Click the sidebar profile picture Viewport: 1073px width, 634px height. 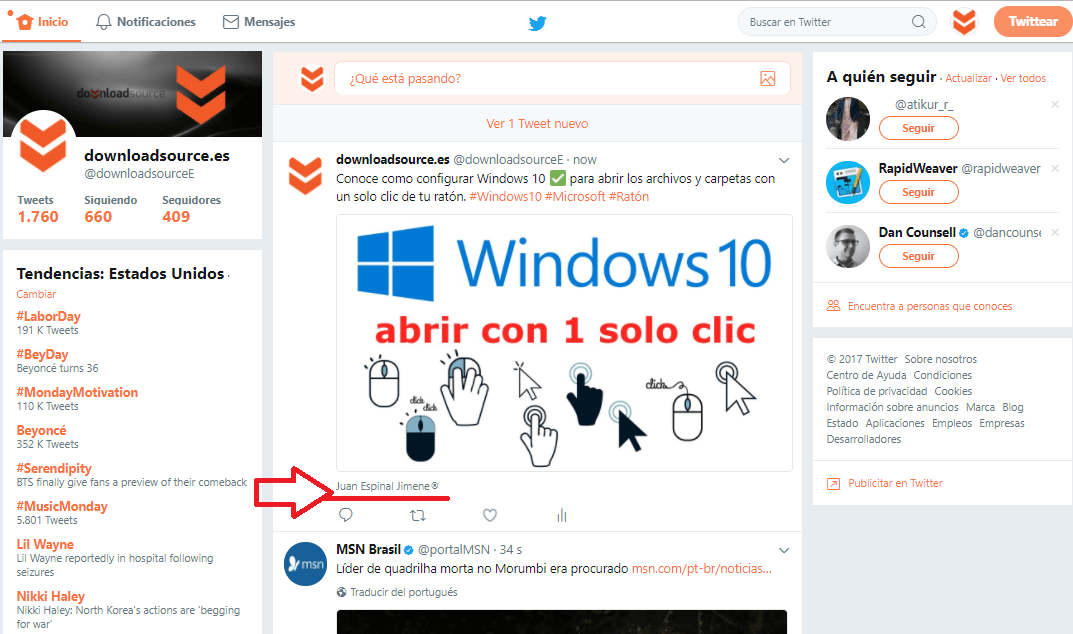tap(43, 144)
